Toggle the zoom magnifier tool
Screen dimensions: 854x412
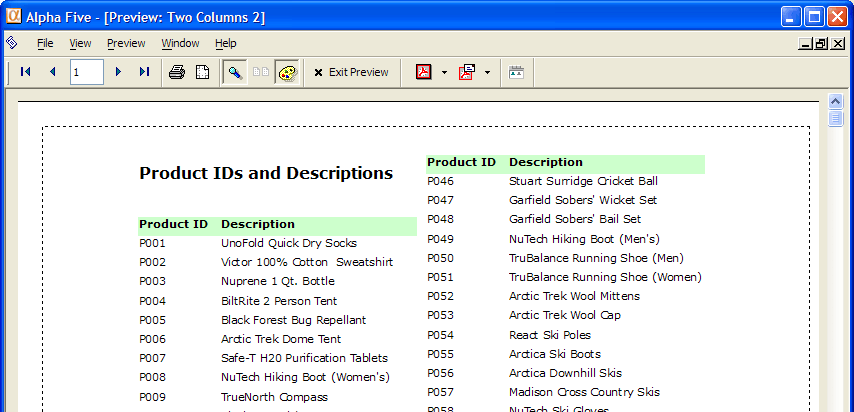tap(235, 72)
